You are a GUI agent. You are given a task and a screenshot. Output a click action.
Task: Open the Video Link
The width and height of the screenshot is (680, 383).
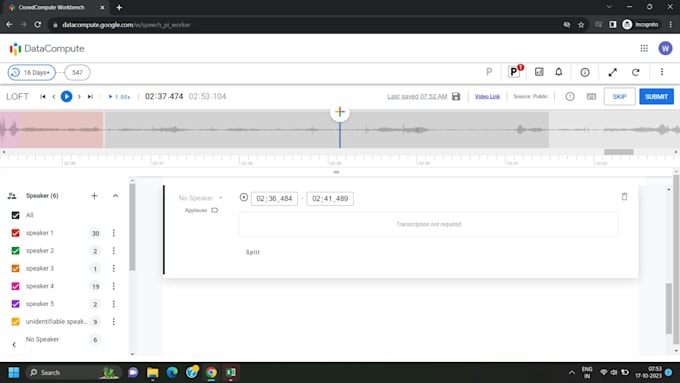(487, 96)
